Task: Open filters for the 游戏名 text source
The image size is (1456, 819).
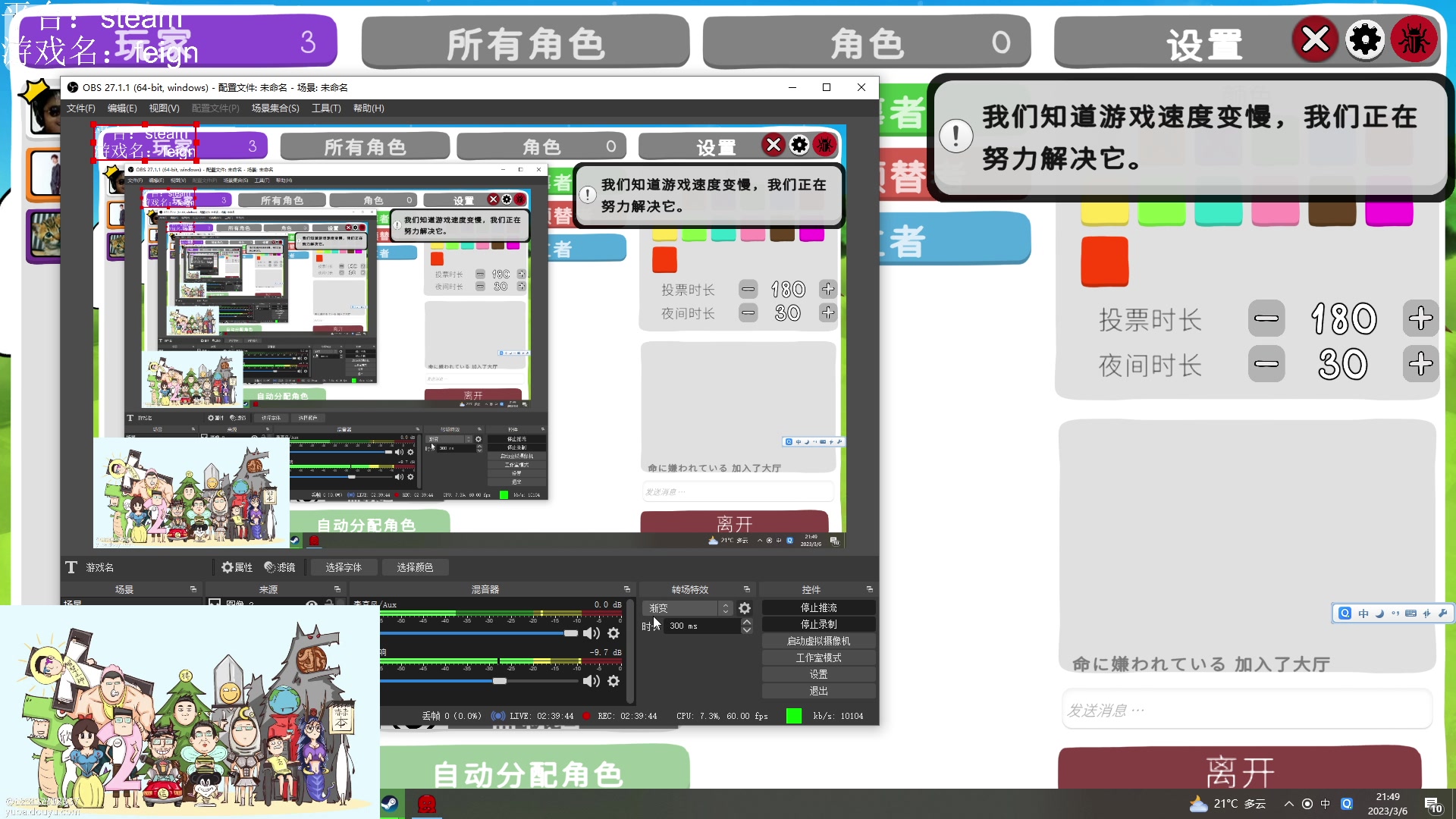Action: point(280,566)
